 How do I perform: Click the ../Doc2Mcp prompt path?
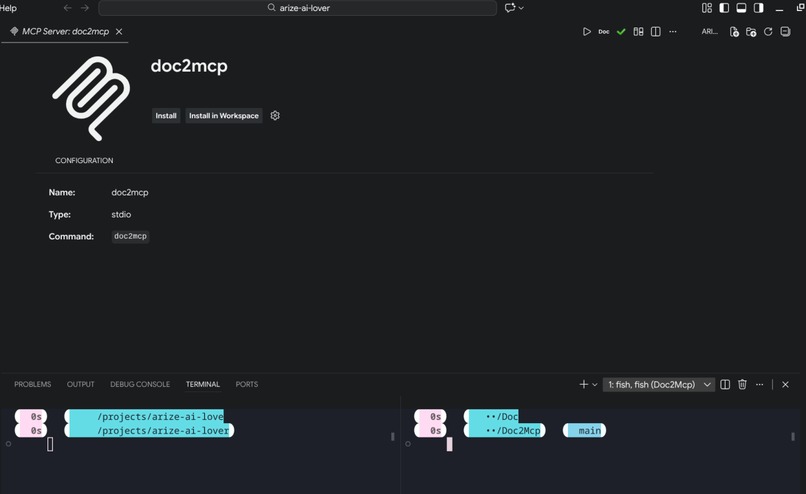[x=513, y=431]
